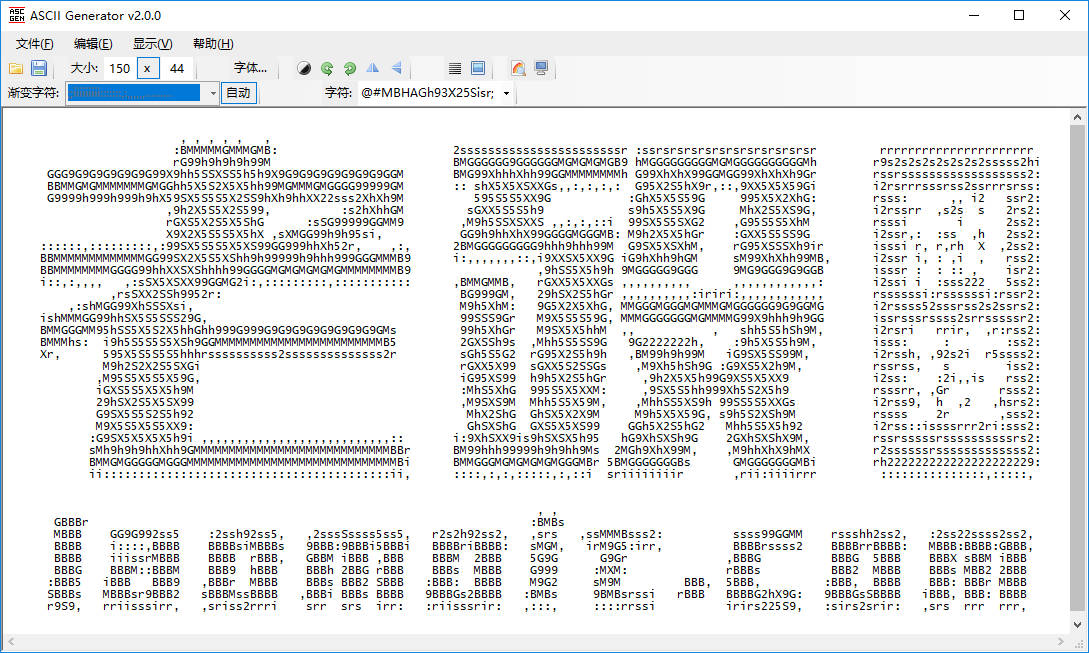Image resolution: width=1089 pixels, height=653 pixels.
Task: Click the 字体... font button
Action: point(250,68)
